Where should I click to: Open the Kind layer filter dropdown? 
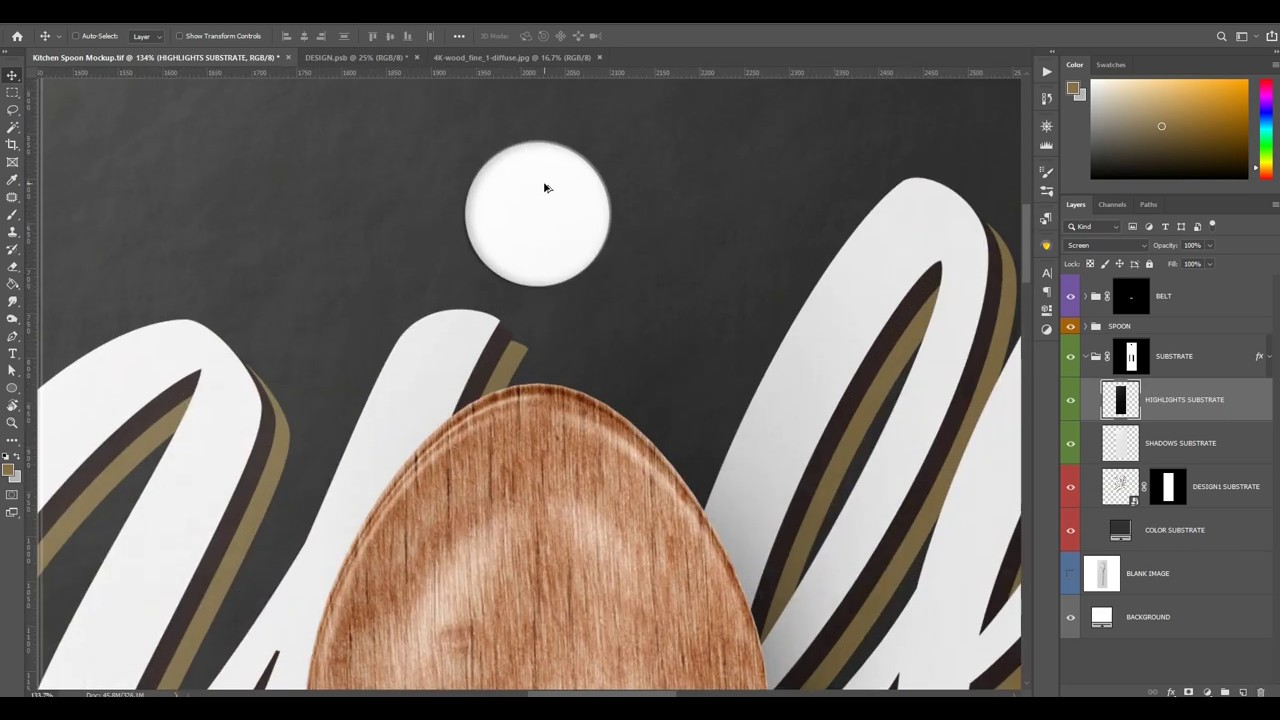click(1094, 227)
